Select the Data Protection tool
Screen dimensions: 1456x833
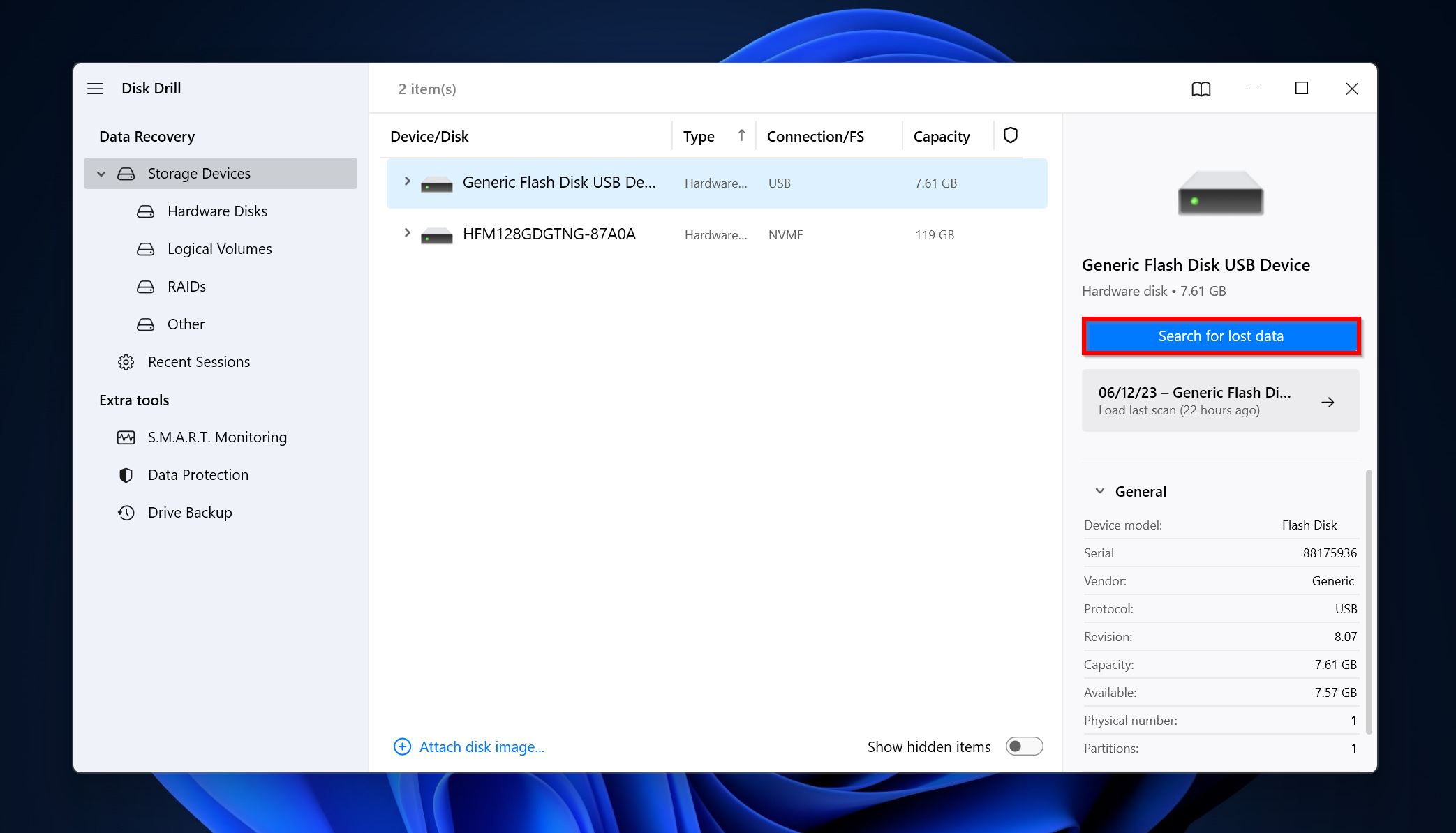[x=197, y=474]
